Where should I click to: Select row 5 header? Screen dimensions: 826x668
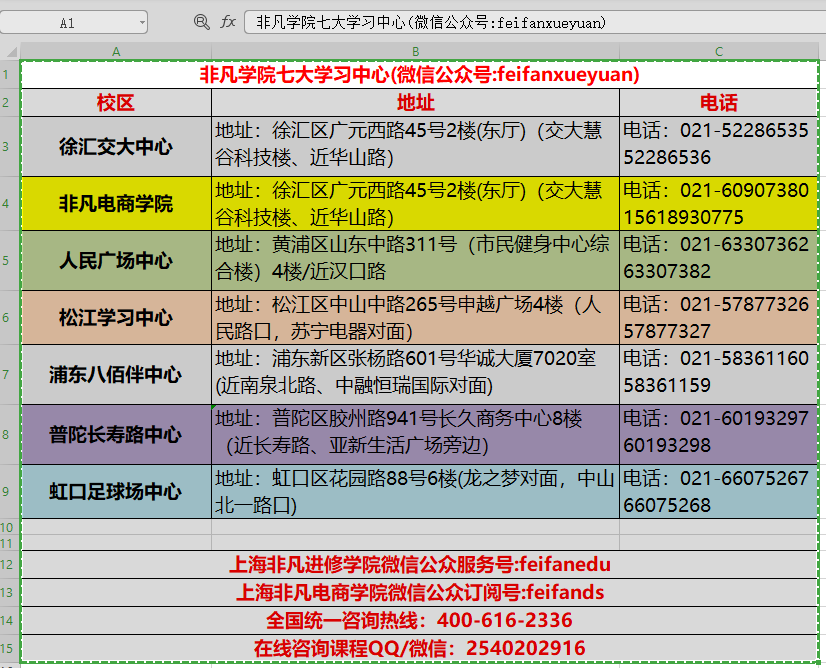[x=9, y=260]
